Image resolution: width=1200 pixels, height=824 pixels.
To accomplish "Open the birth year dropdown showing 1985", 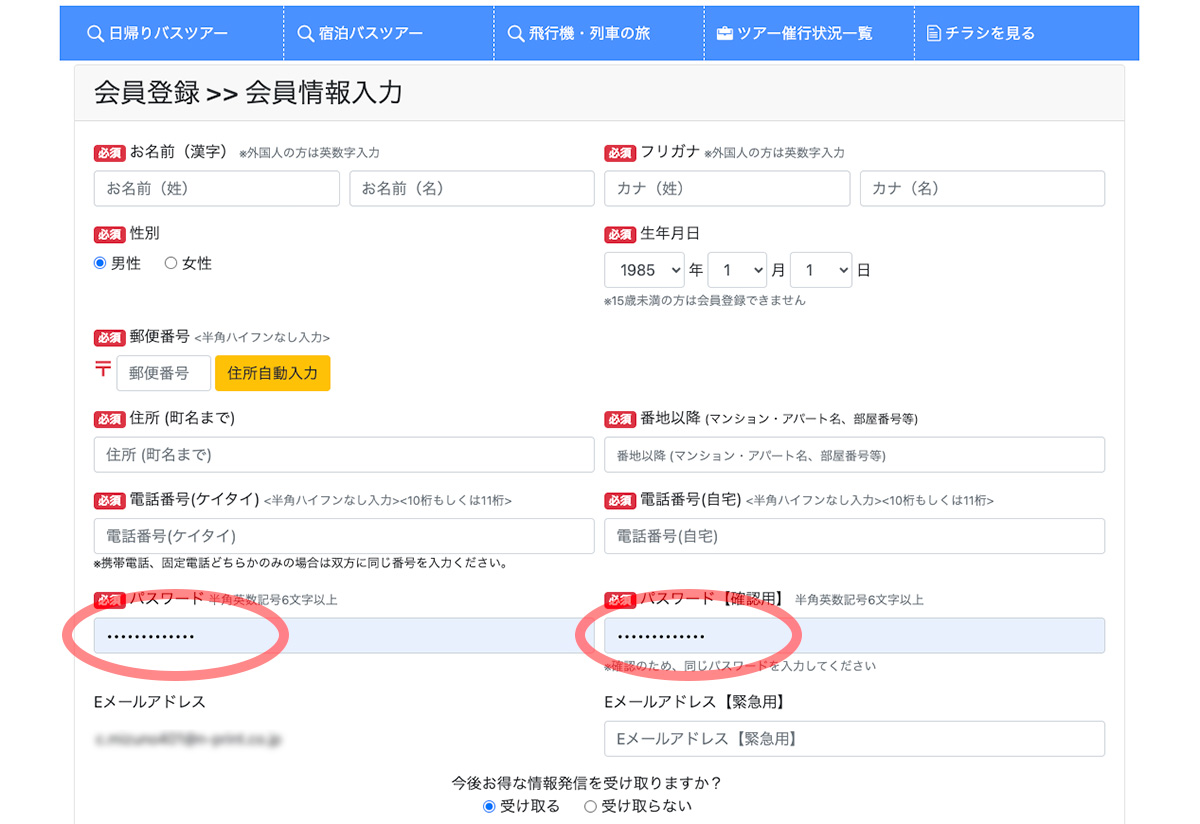I will pos(644,270).
